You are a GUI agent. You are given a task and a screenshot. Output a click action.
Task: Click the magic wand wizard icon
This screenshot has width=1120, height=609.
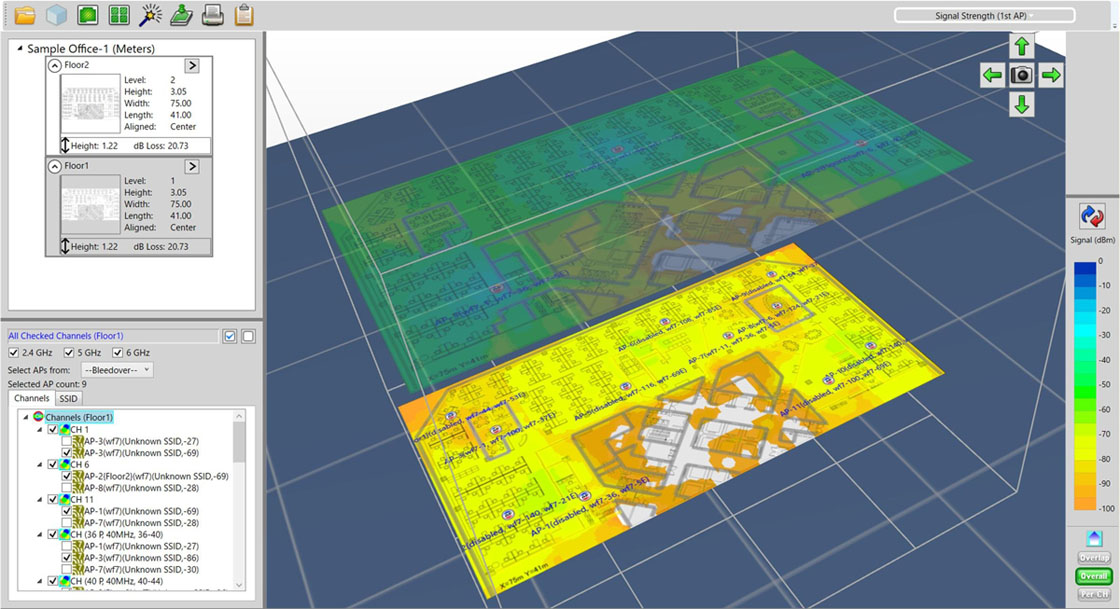coord(150,15)
